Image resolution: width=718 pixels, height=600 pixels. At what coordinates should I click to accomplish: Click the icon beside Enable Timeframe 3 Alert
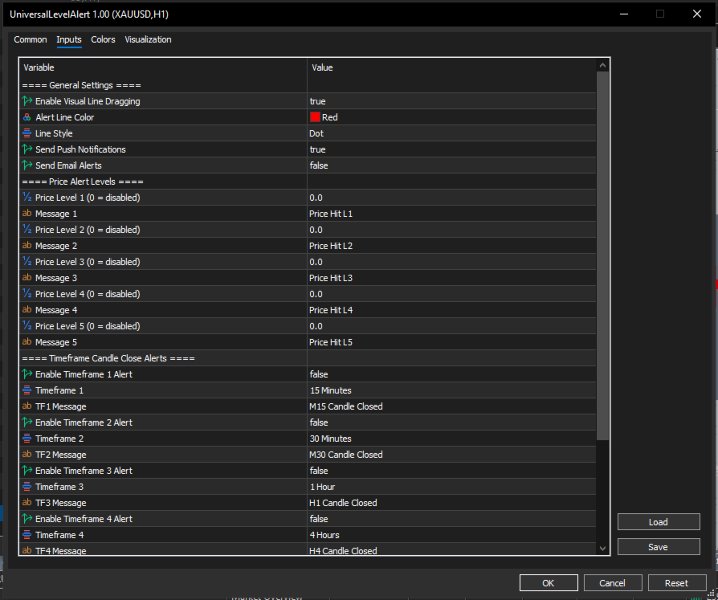[27, 470]
